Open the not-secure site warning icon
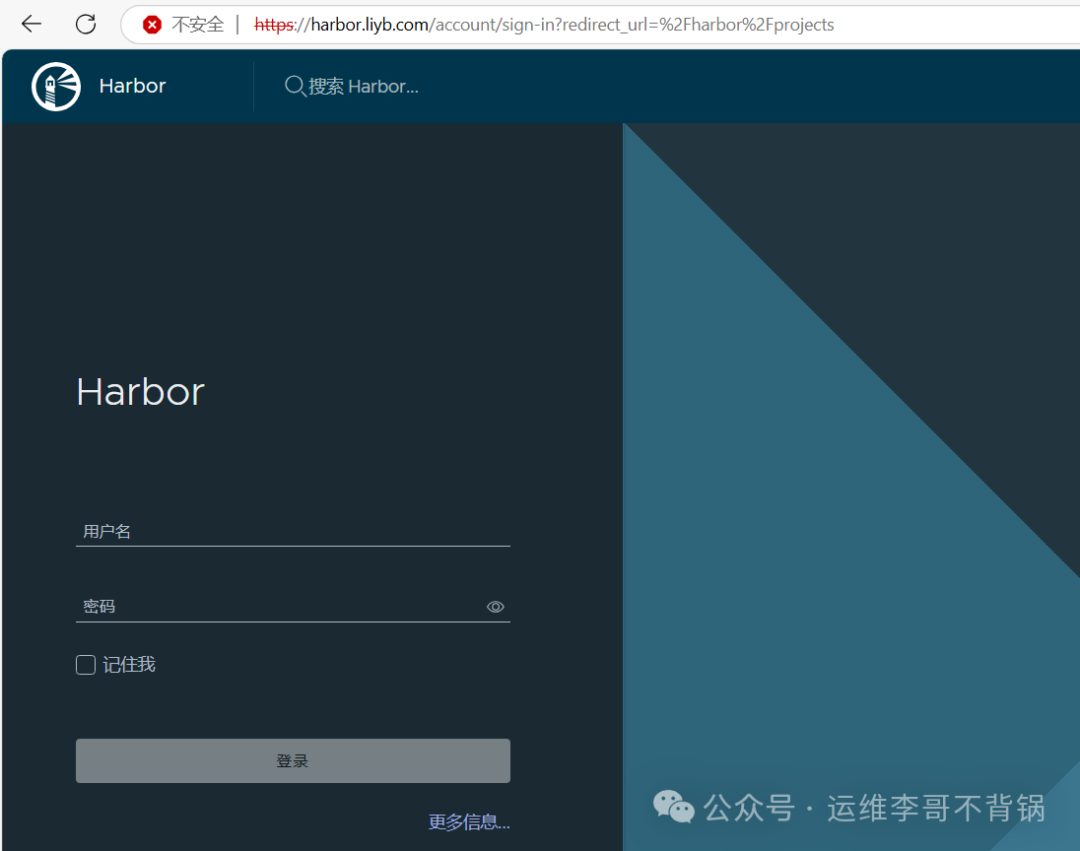1080x851 pixels. click(x=152, y=25)
